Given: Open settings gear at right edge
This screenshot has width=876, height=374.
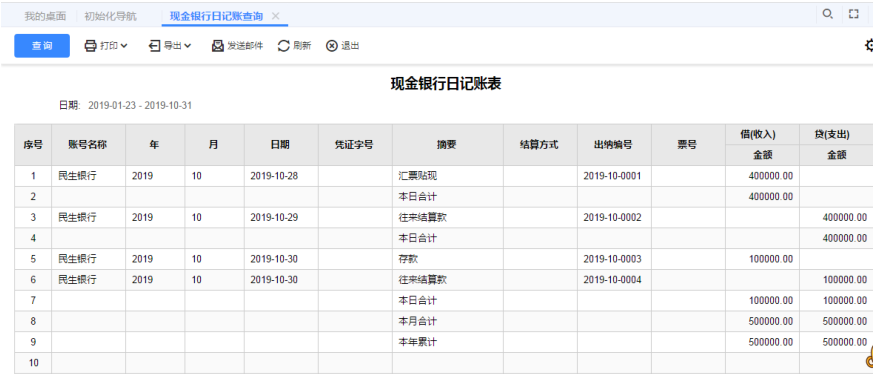Looking at the screenshot, I should click(869, 46).
